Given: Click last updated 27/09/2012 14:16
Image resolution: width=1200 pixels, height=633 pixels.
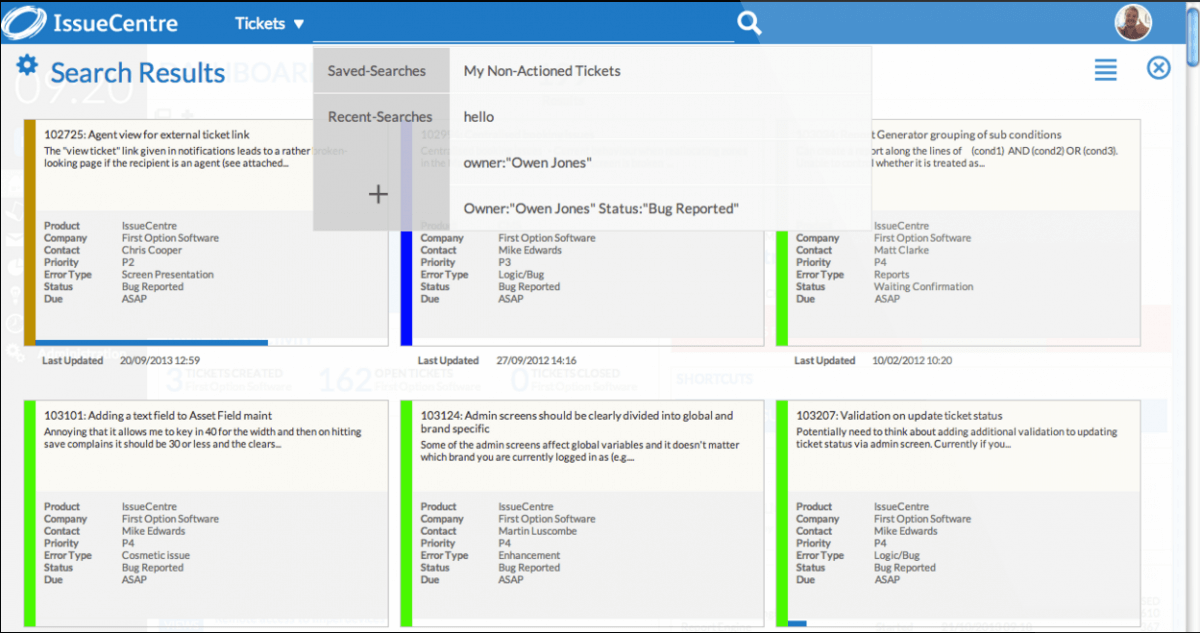Looking at the screenshot, I should 536,360.
